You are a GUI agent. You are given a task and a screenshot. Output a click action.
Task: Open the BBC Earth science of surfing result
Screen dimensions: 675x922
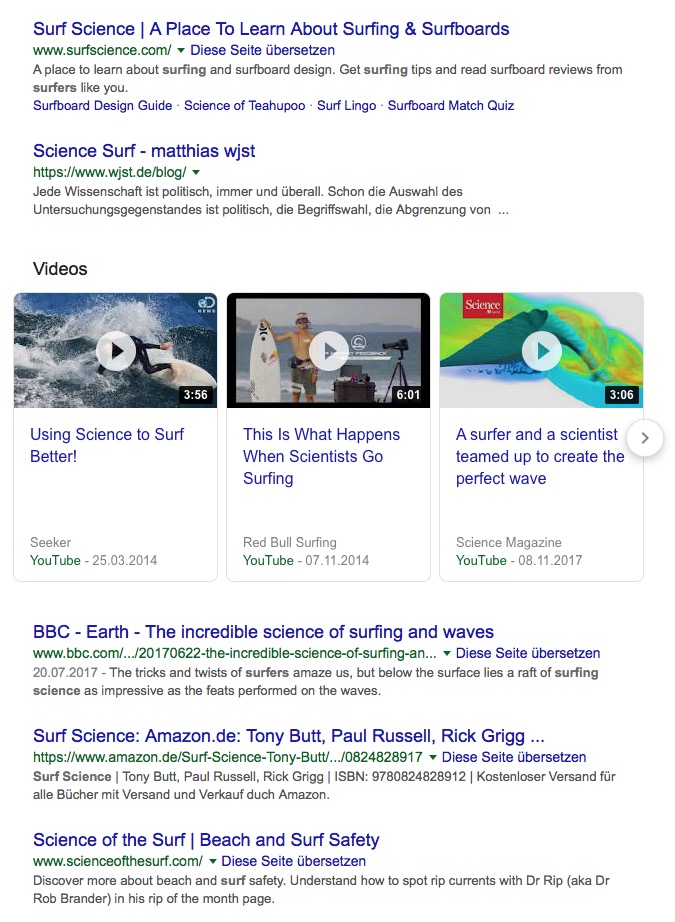pos(263,632)
